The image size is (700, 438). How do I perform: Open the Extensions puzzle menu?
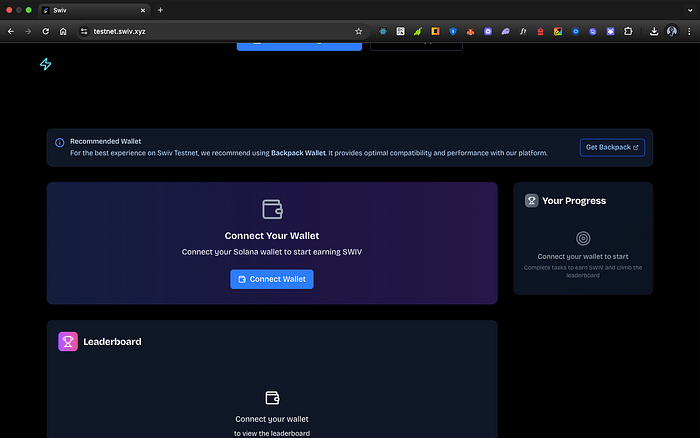coord(628,31)
